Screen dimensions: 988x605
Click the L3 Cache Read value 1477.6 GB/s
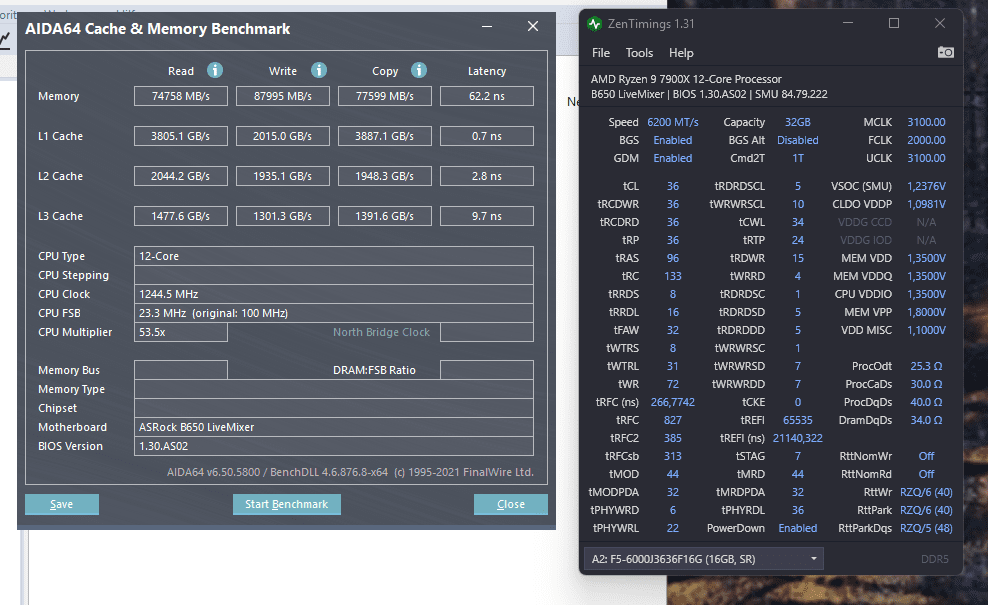click(x=181, y=216)
